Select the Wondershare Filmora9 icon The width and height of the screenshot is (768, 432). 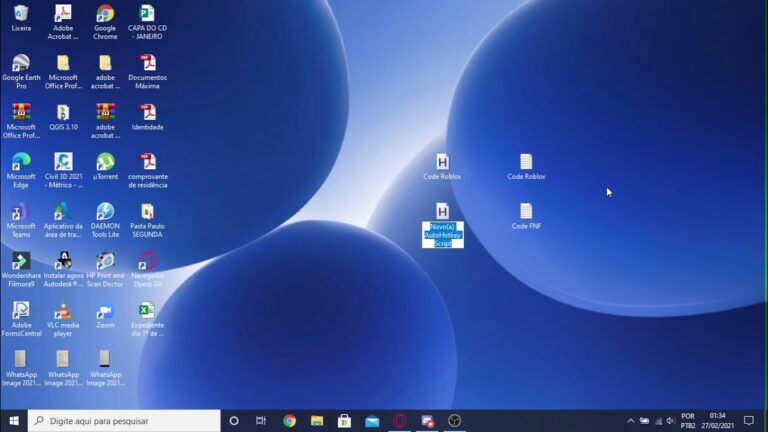(21, 261)
